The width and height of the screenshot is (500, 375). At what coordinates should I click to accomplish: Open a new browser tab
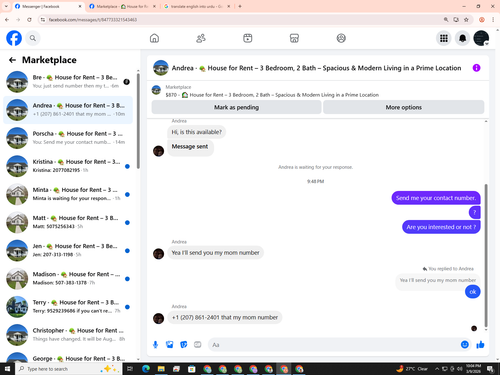coord(240,6)
